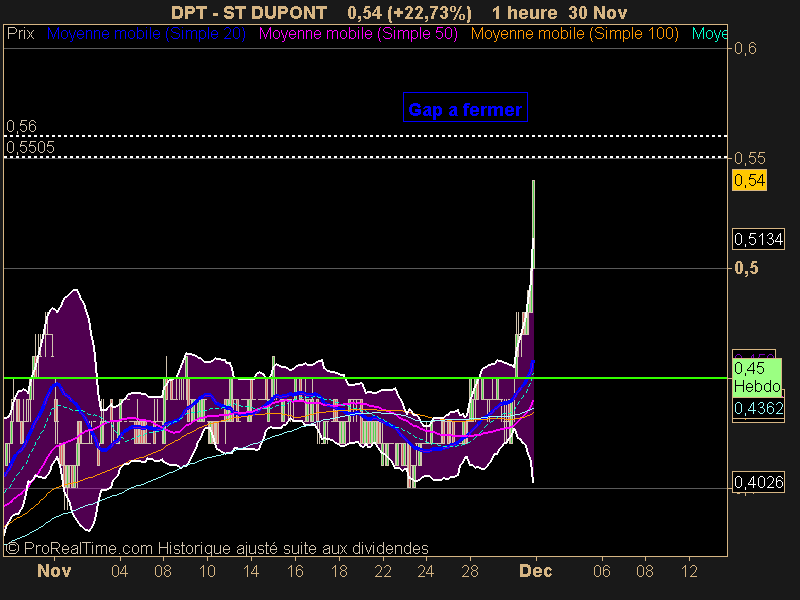Screen dimensions: 800x600
Task: Click the chart title DPT - ST DUPONT
Action: (248, 12)
